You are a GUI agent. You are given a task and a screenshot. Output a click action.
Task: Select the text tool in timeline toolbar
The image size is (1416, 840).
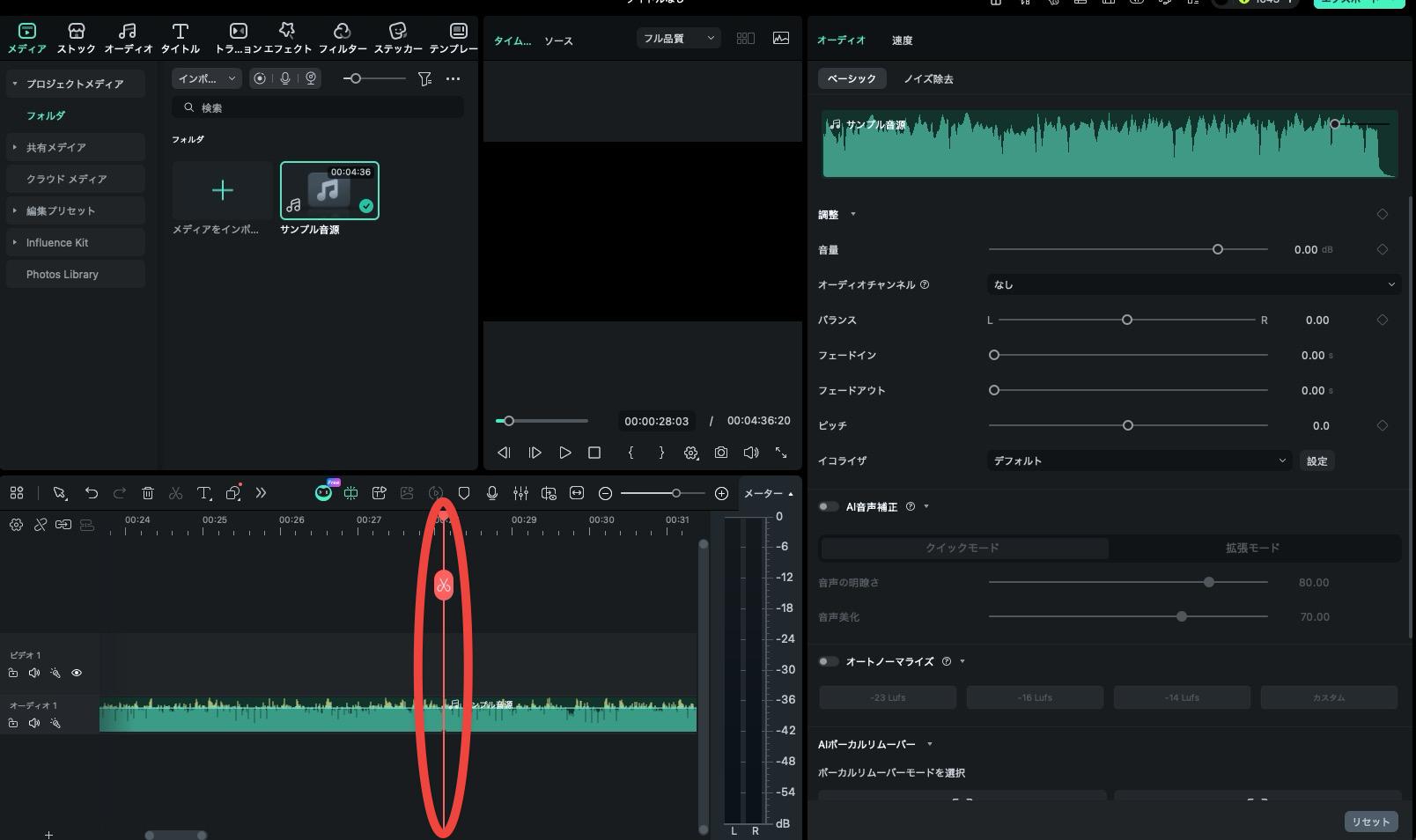tap(203, 493)
